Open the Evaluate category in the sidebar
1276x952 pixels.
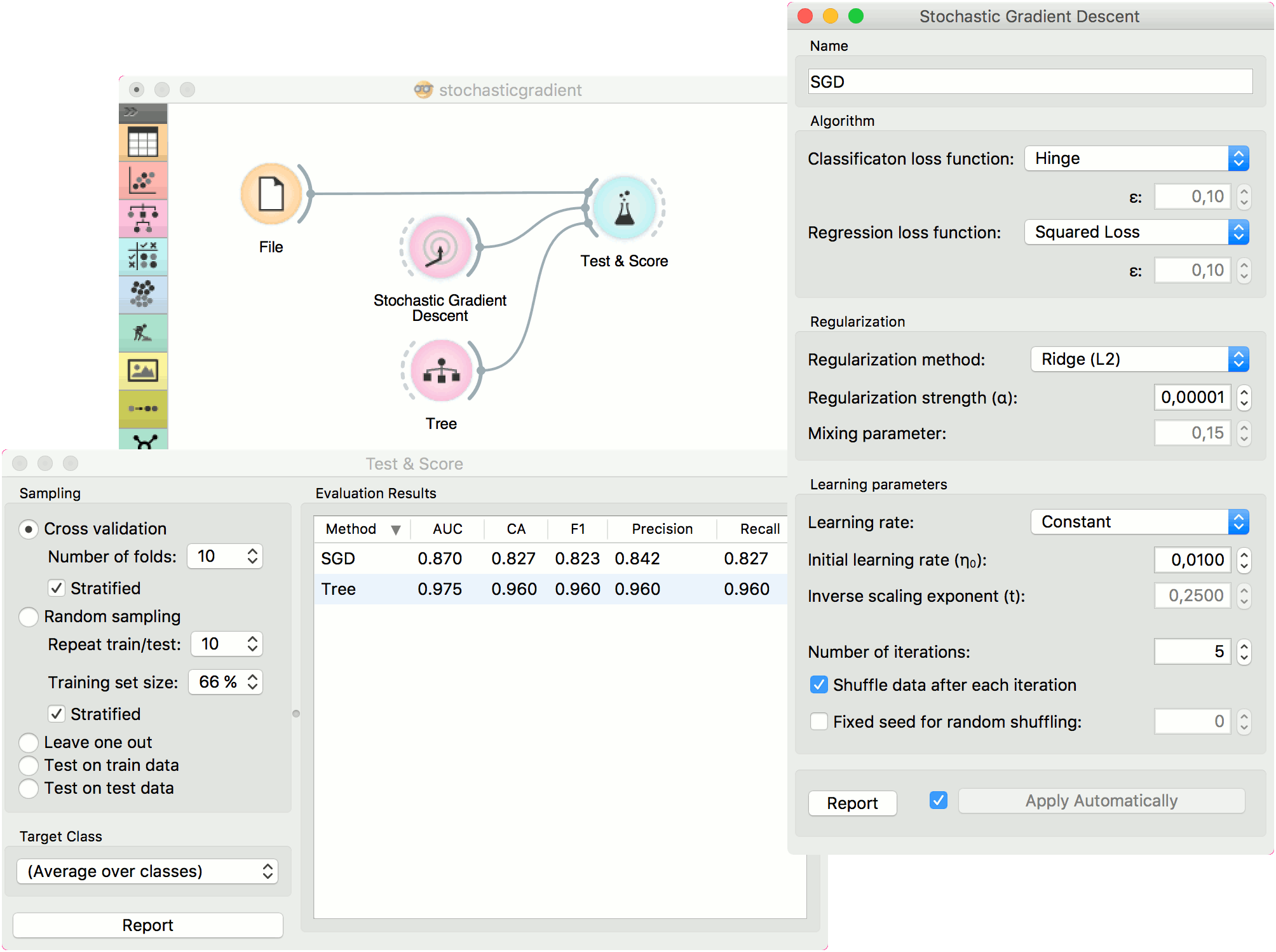point(143,257)
